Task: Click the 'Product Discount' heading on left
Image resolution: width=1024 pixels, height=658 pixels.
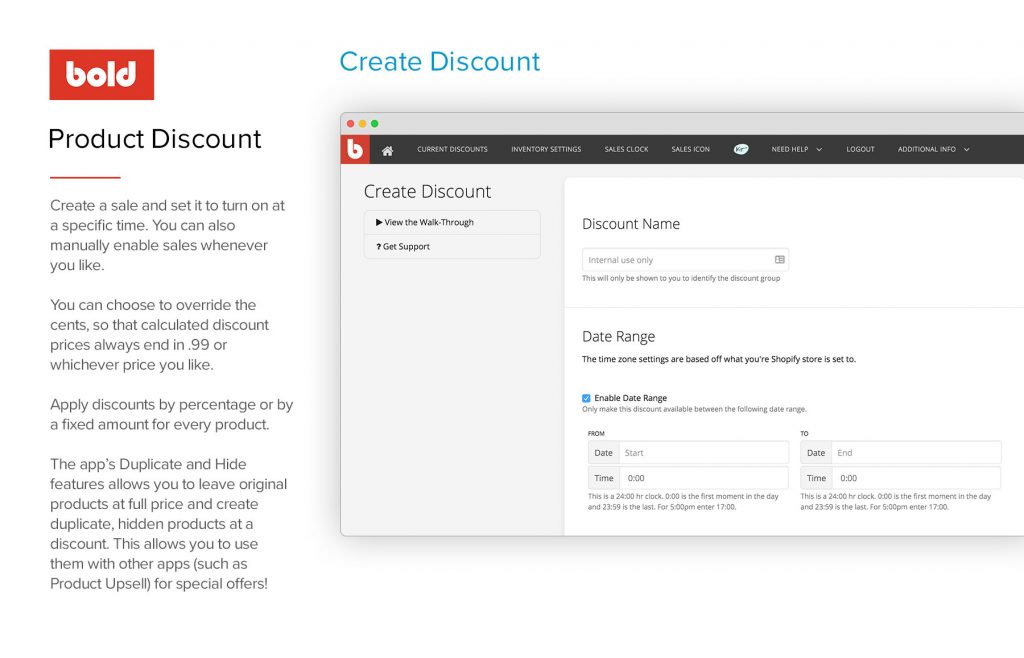Action: tap(155, 139)
